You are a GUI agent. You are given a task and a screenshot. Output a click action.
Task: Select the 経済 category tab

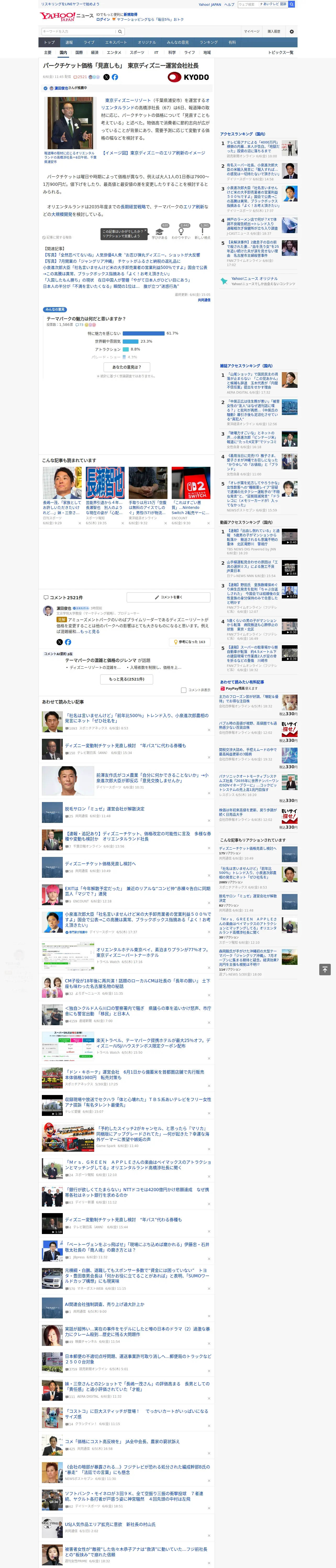(x=94, y=52)
